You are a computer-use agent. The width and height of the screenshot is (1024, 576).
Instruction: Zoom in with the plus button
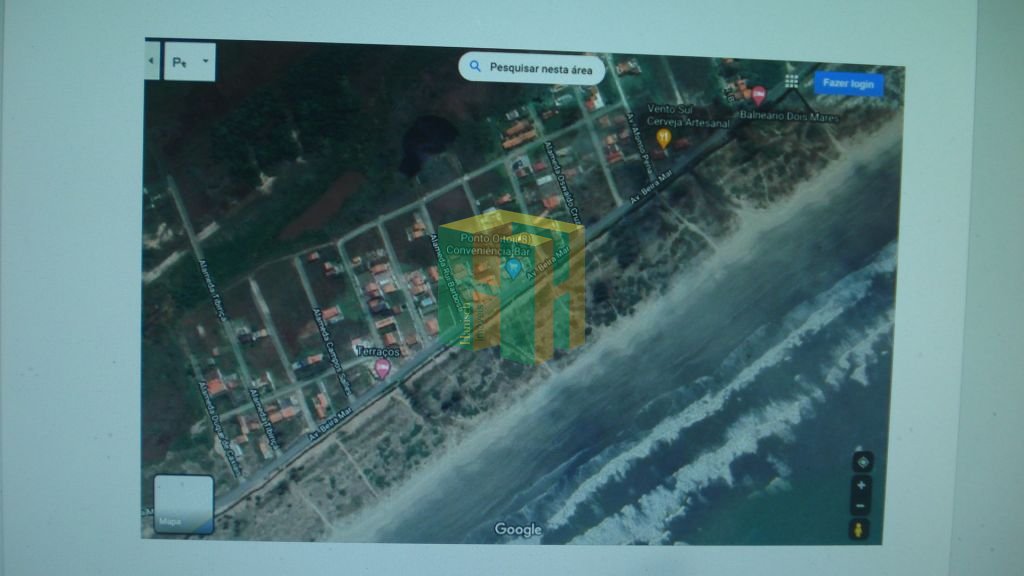pos(861,485)
